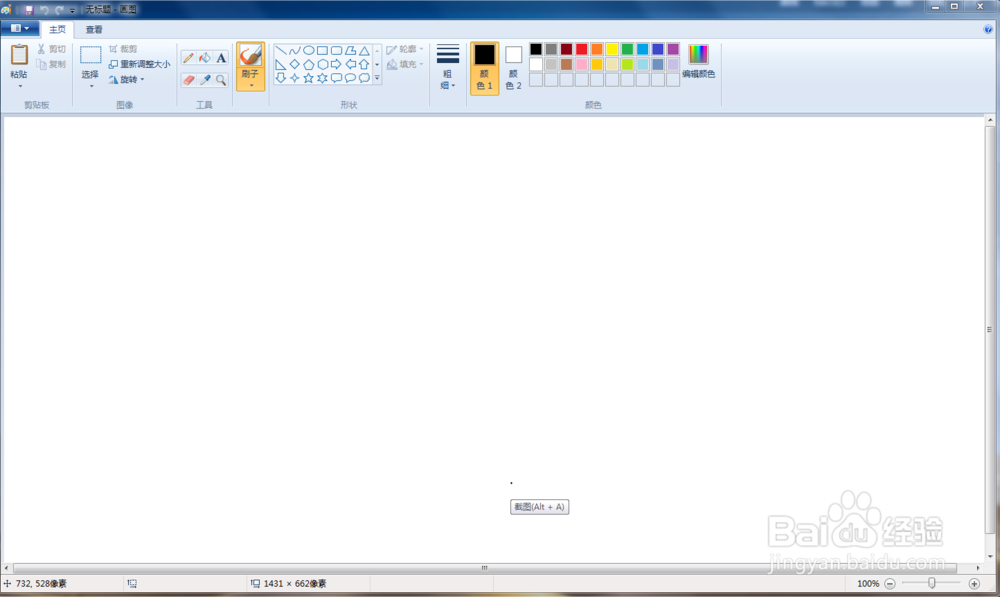This screenshot has width=1000, height=597.
Task: Pick the green color swatch
Action: (x=628, y=49)
